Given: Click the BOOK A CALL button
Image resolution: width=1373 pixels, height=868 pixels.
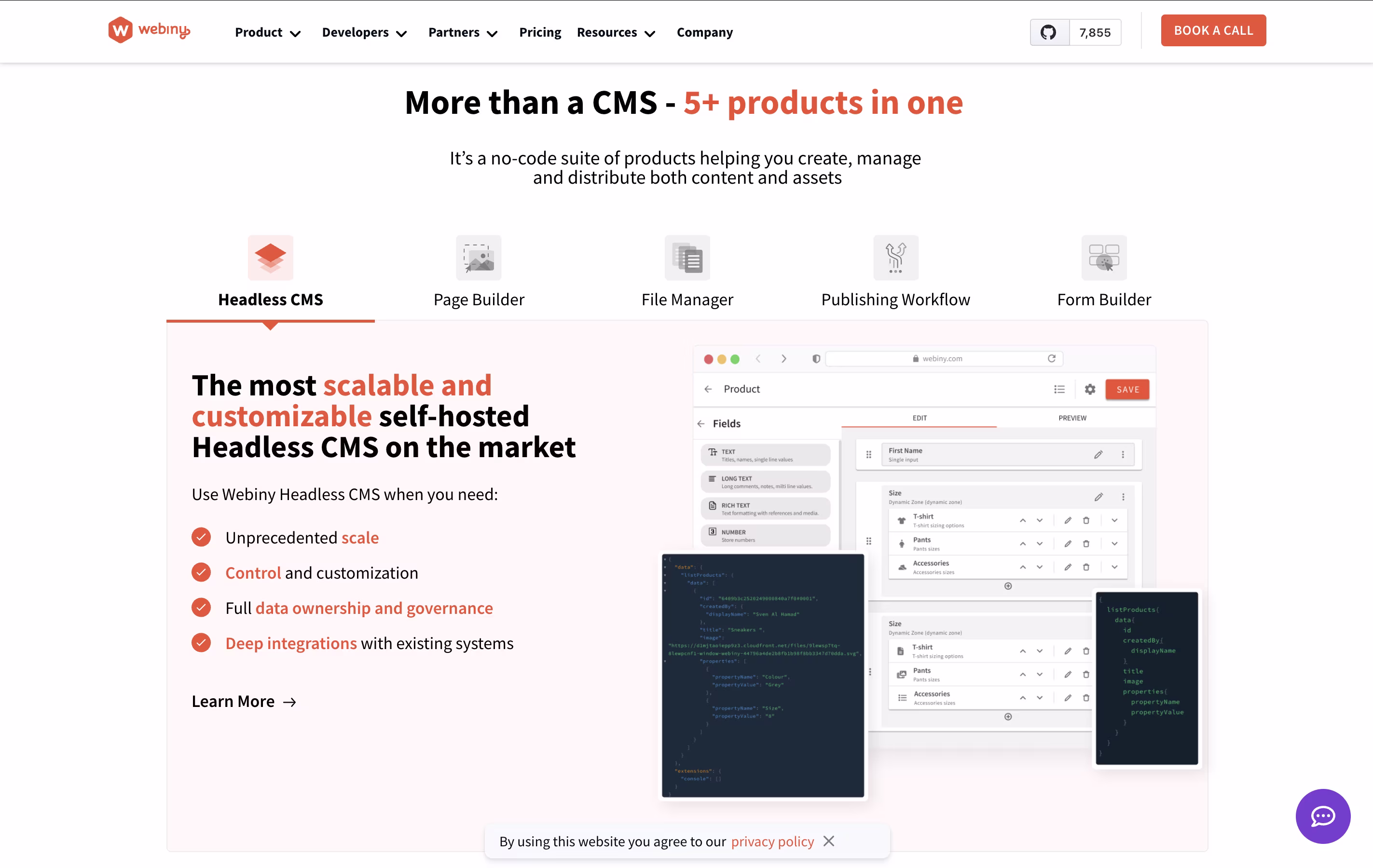Looking at the screenshot, I should click(1213, 31).
